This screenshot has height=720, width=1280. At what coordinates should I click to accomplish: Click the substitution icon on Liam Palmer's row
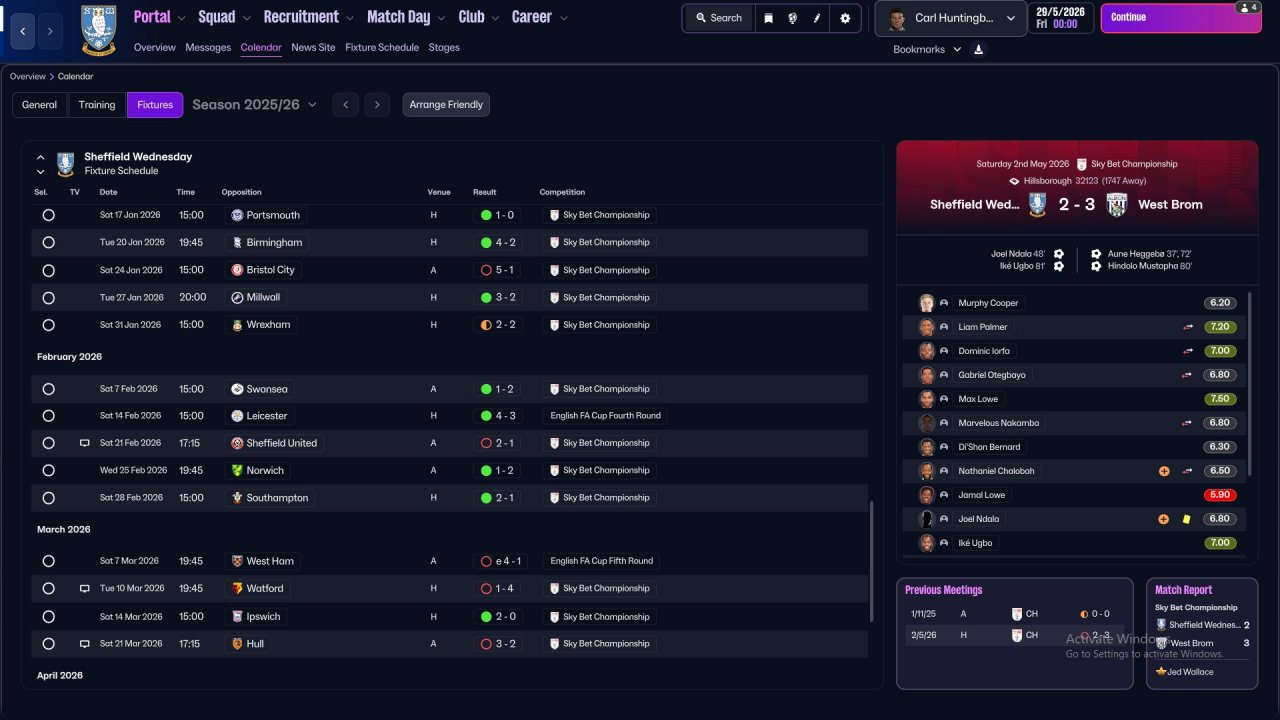[1188, 327]
